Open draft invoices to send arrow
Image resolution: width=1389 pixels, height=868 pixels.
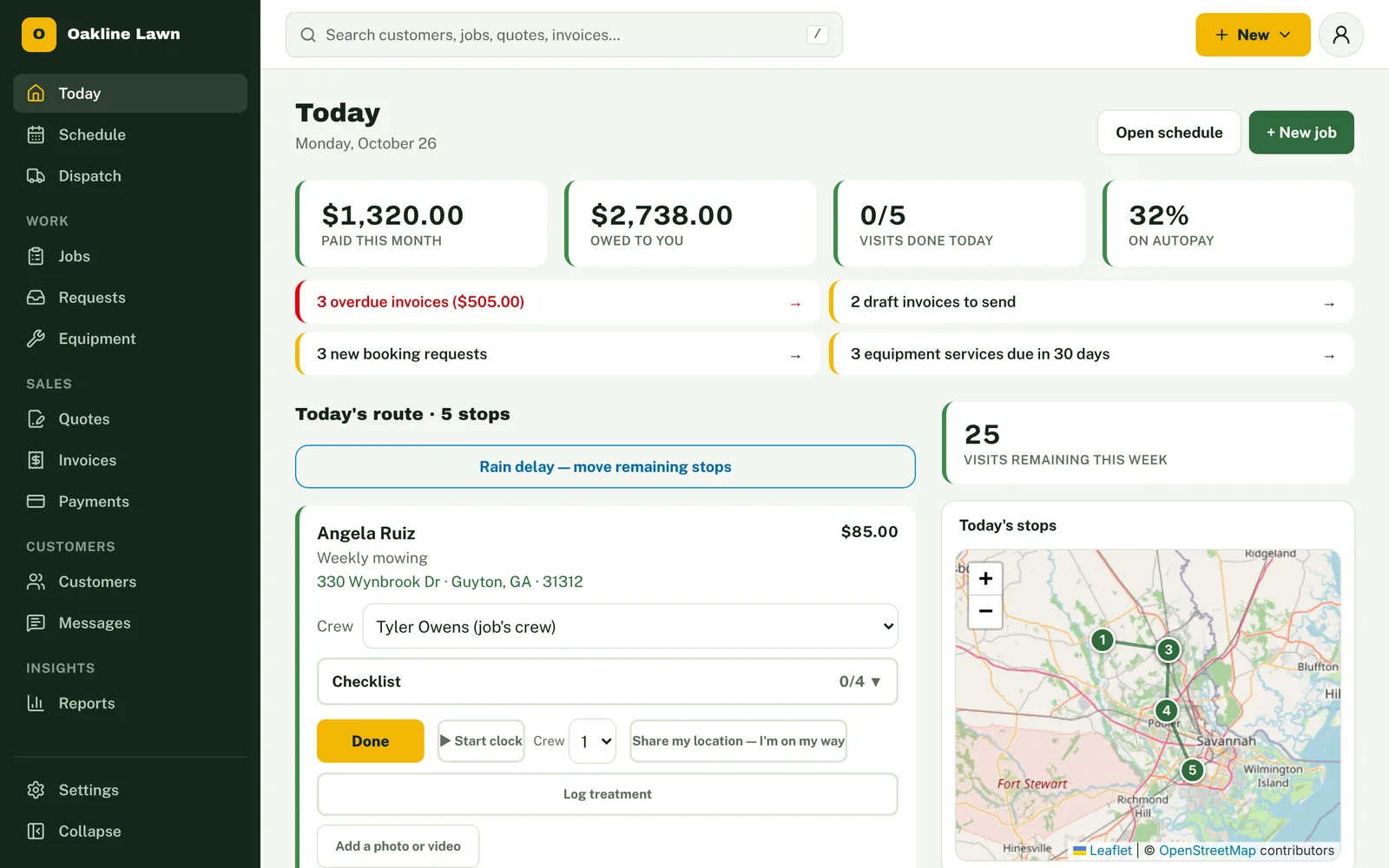[1329, 304]
